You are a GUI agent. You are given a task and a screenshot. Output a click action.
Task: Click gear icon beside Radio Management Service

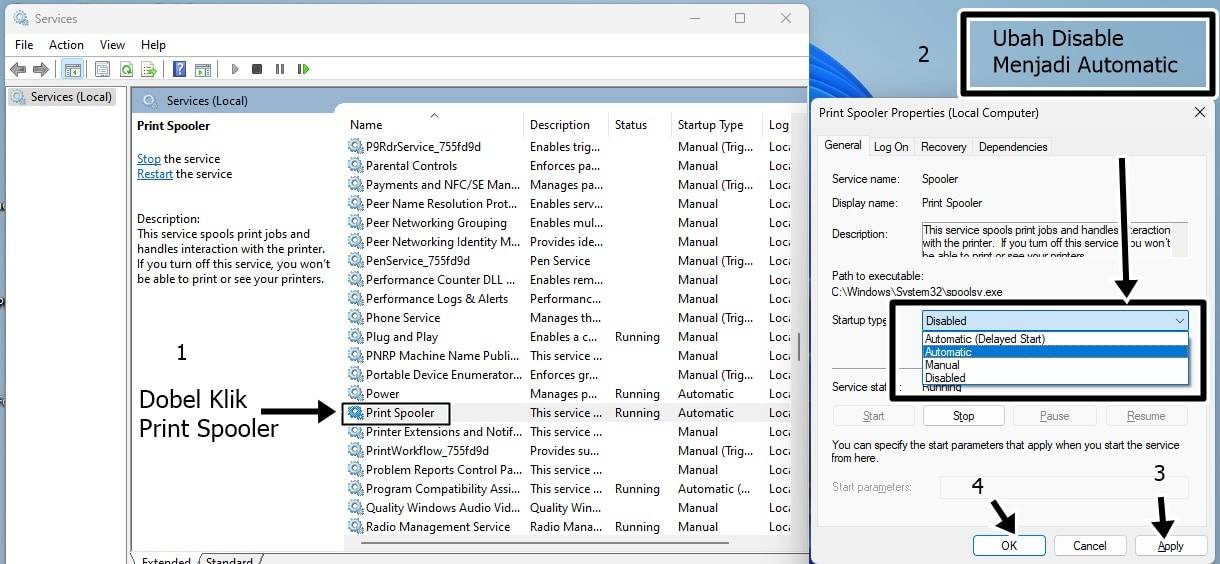click(x=355, y=527)
